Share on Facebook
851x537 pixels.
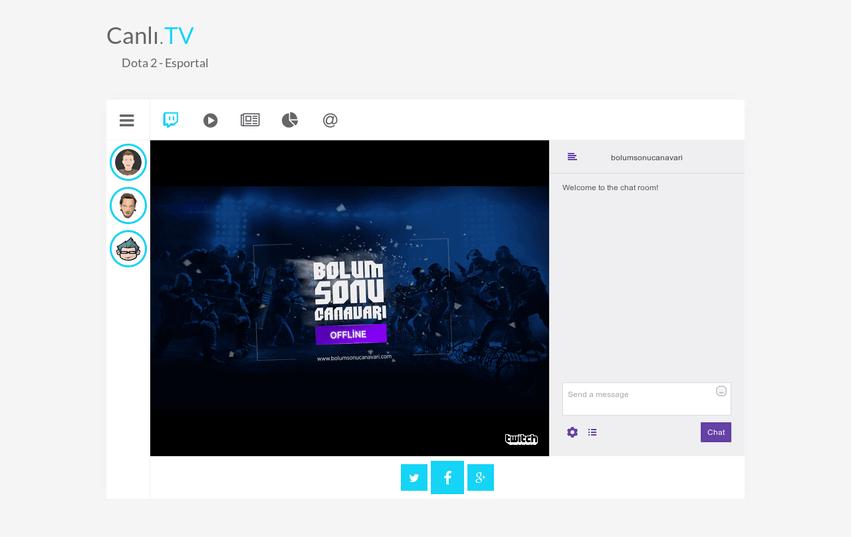coord(447,478)
